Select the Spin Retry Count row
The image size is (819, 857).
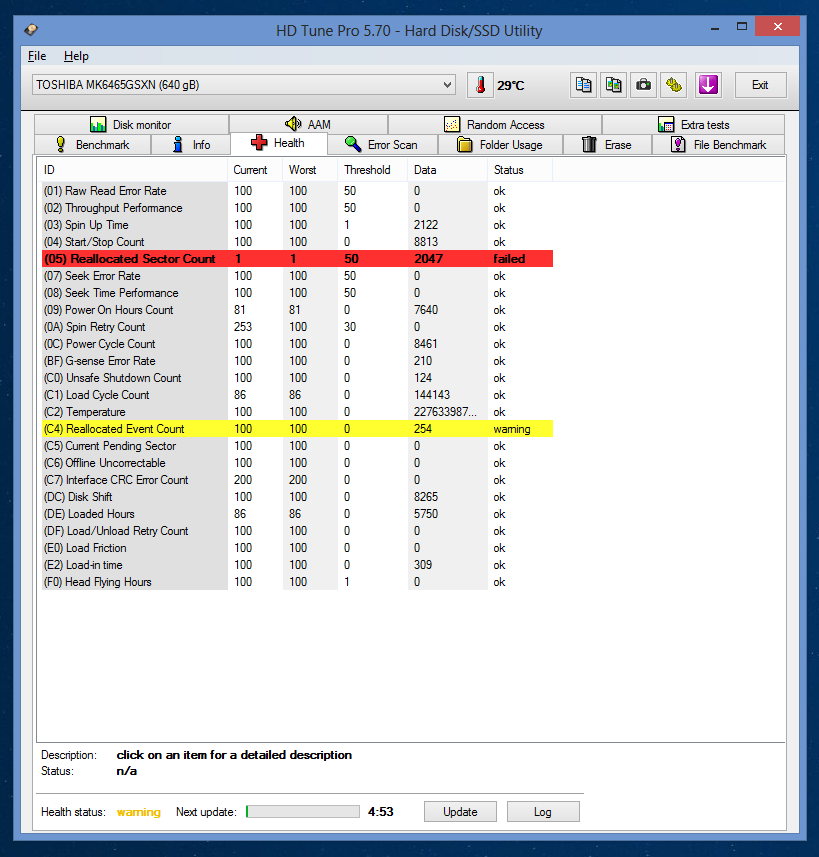(297, 327)
